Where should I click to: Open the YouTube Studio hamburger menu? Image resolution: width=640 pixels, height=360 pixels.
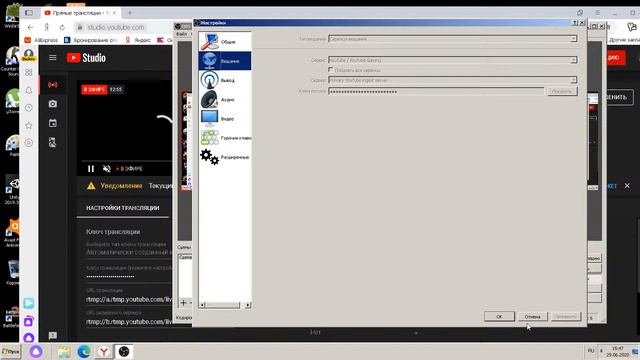(x=53, y=58)
